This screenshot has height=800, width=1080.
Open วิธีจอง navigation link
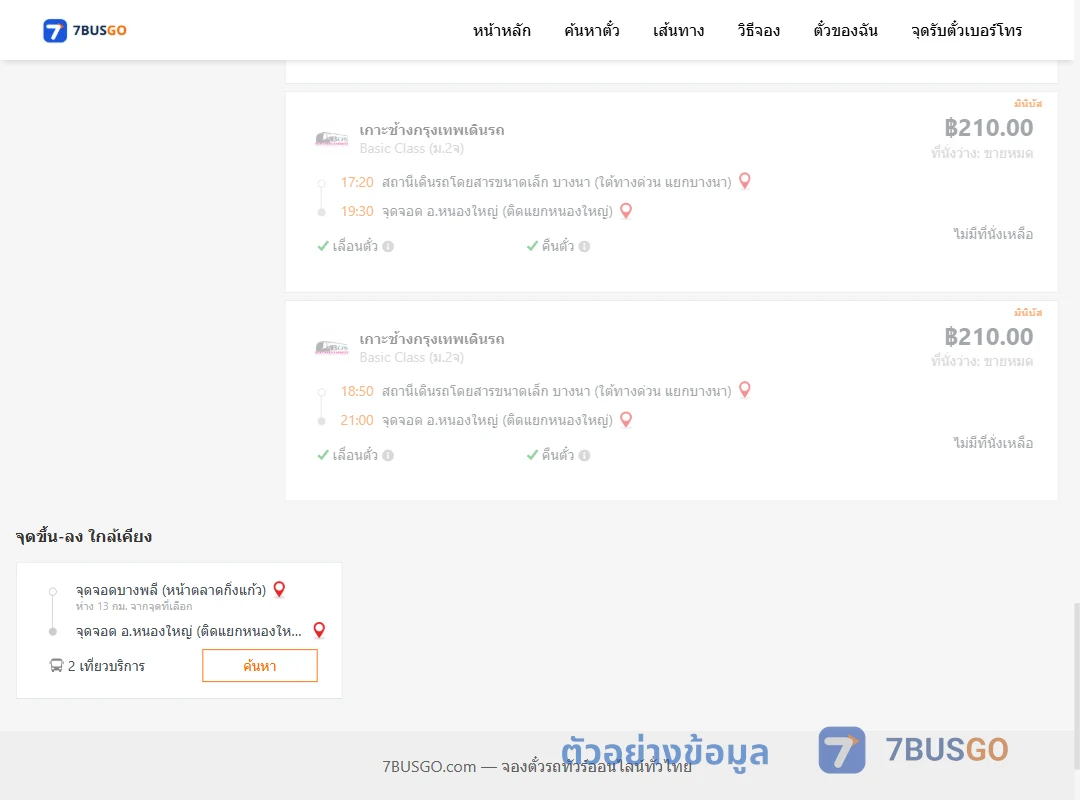(758, 30)
